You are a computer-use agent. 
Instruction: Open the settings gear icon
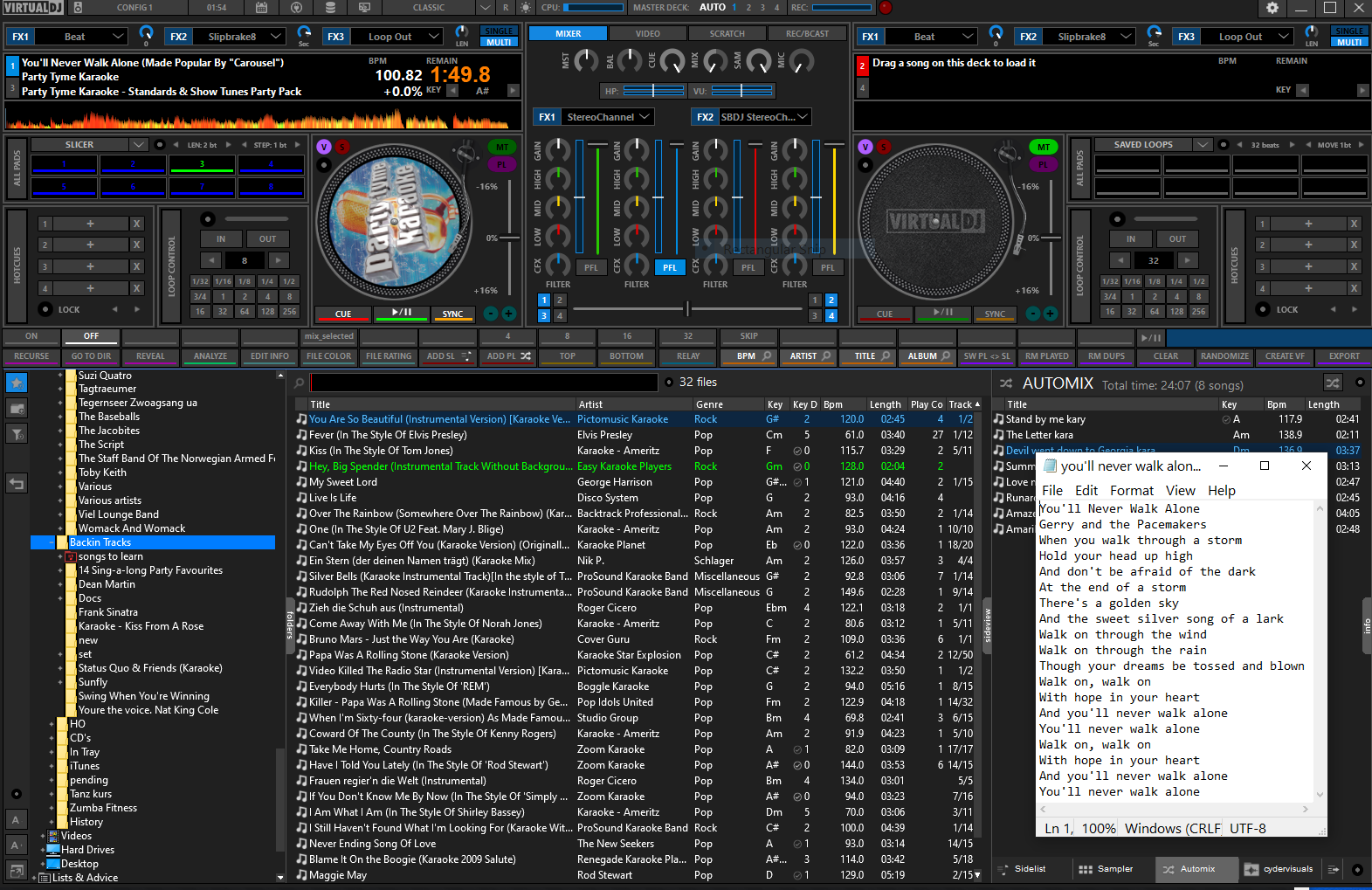tap(1272, 8)
